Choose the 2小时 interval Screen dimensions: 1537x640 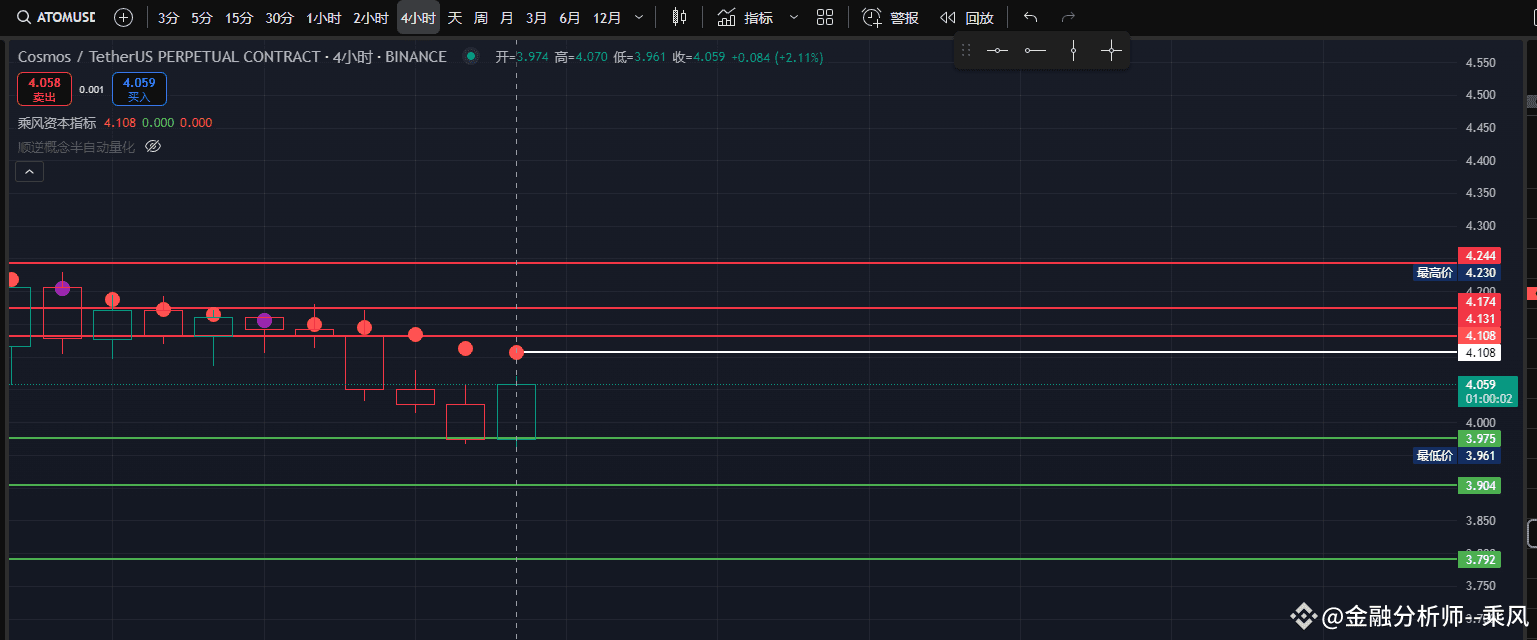tap(371, 18)
